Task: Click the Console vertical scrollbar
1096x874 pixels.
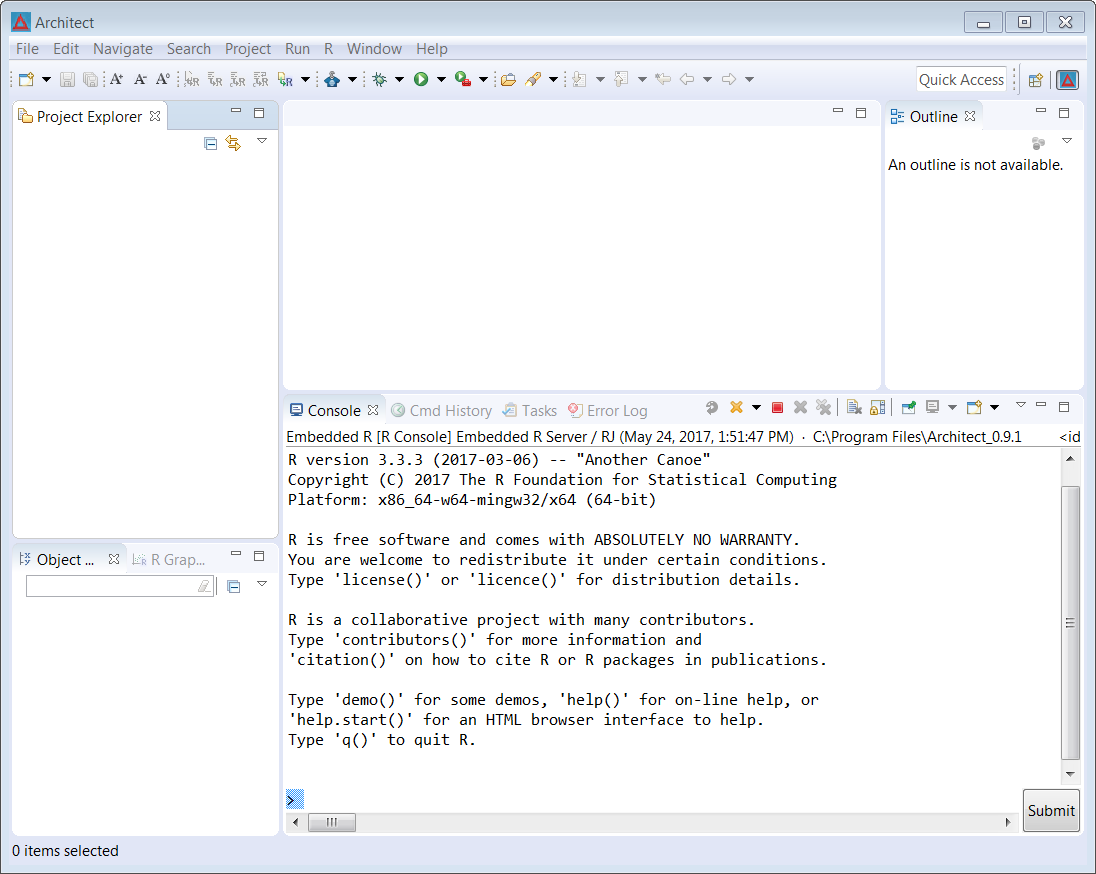Action: point(1070,616)
